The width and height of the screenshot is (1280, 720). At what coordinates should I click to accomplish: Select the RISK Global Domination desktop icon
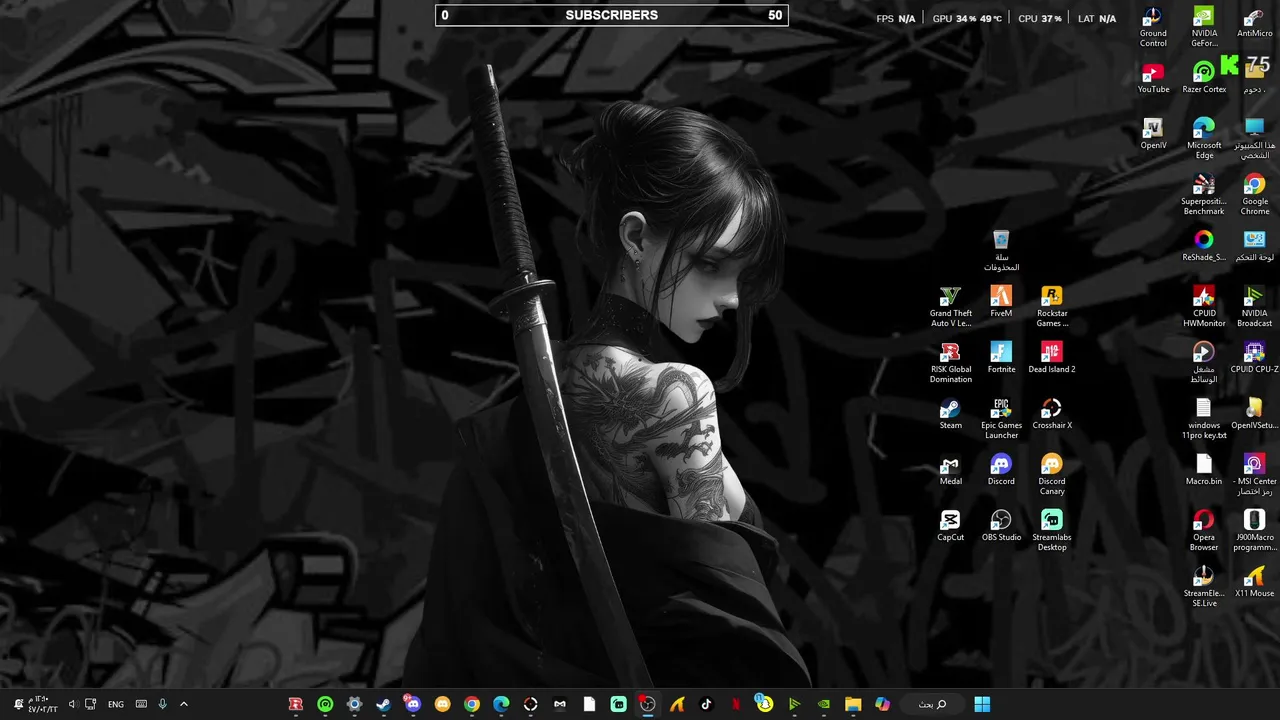pyautogui.click(x=950, y=363)
